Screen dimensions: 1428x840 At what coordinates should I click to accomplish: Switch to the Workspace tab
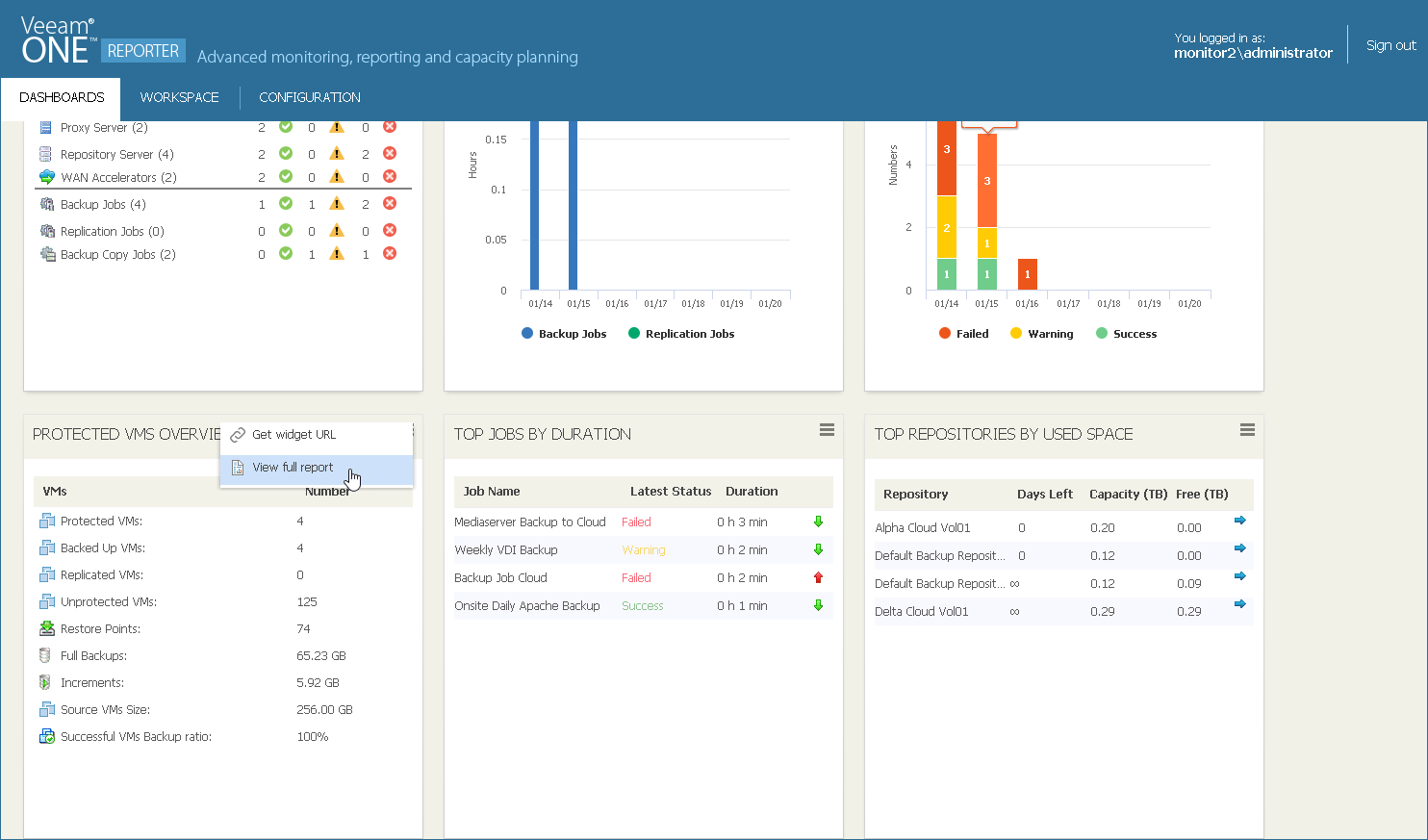pos(179,97)
